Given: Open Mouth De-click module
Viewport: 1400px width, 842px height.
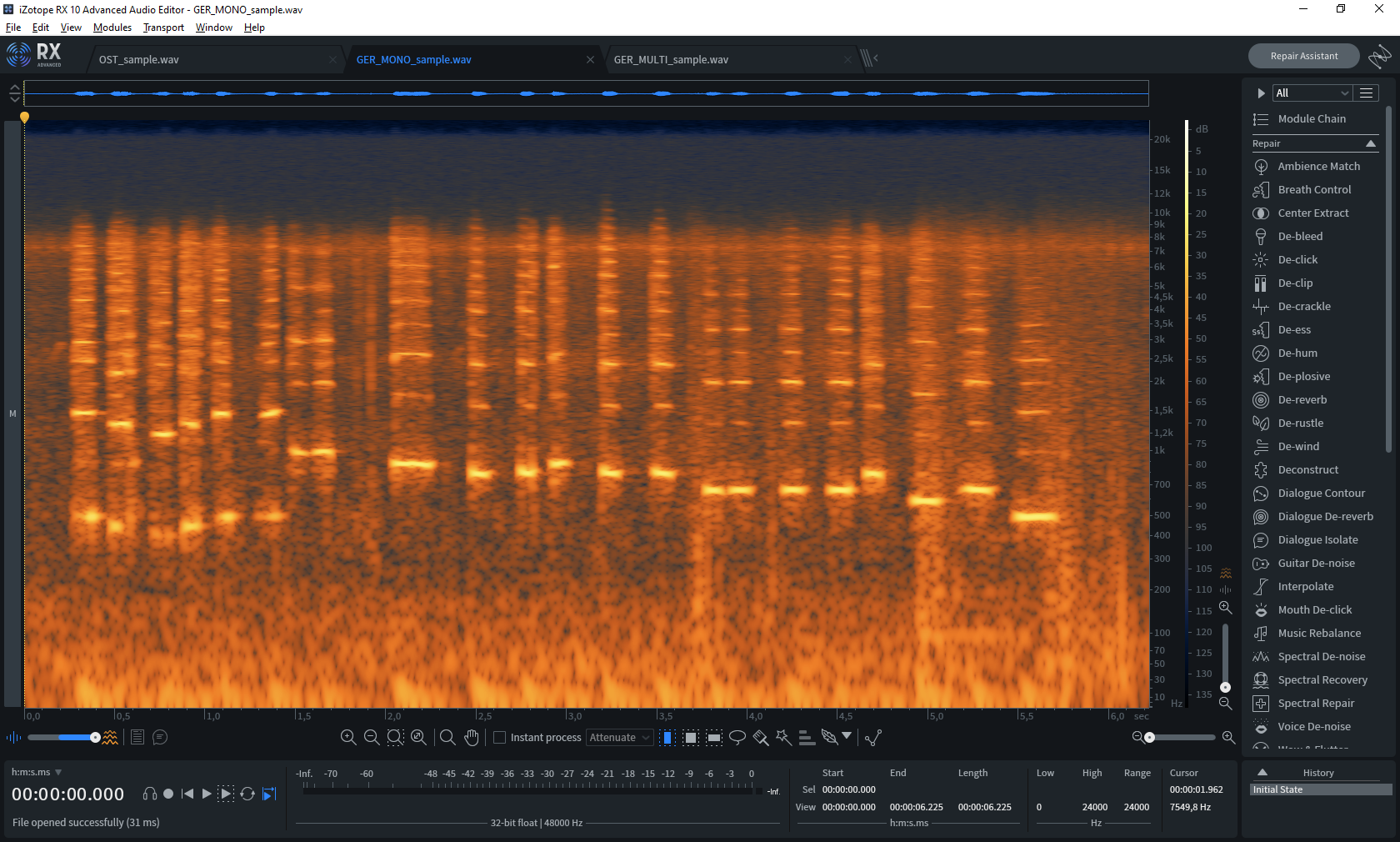Looking at the screenshot, I should pyautogui.click(x=1313, y=610).
